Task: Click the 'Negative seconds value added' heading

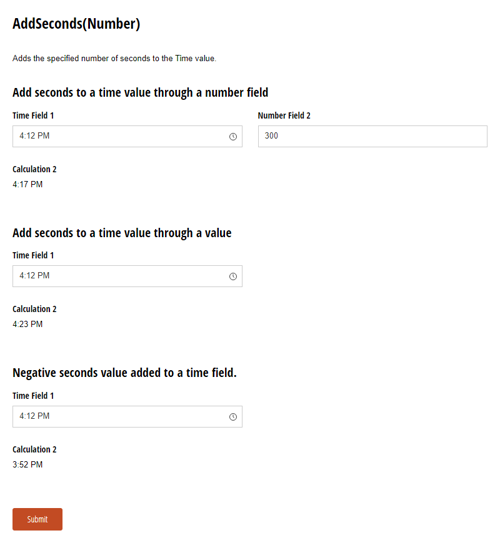Action: click(124, 373)
